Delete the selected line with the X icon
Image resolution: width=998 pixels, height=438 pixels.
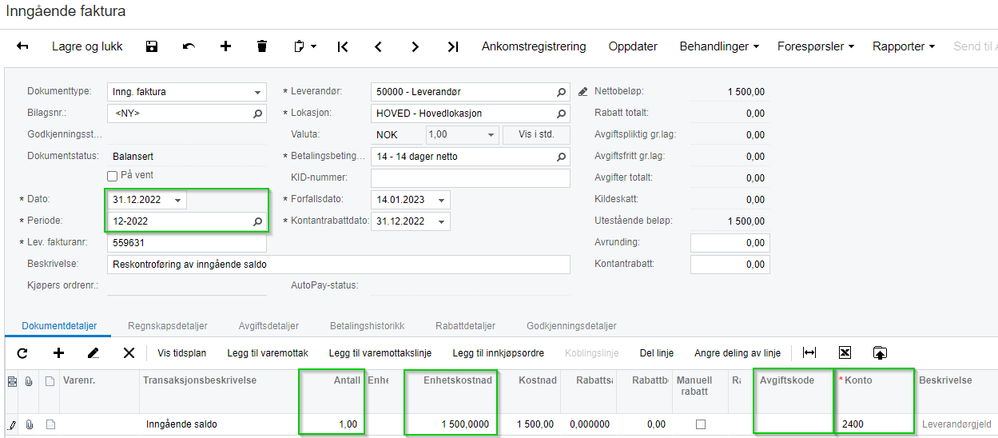(x=129, y=353)
